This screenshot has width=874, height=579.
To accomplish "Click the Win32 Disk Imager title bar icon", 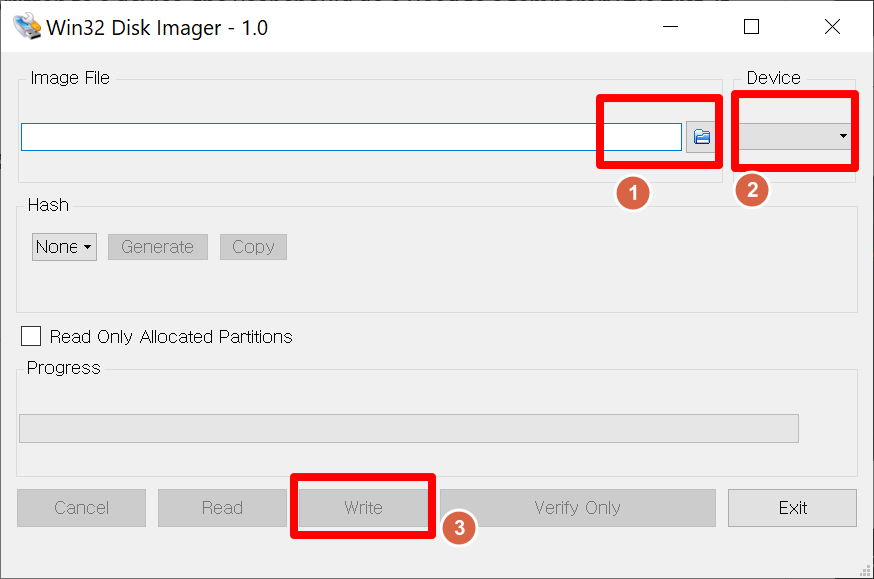I will [27, 26].
